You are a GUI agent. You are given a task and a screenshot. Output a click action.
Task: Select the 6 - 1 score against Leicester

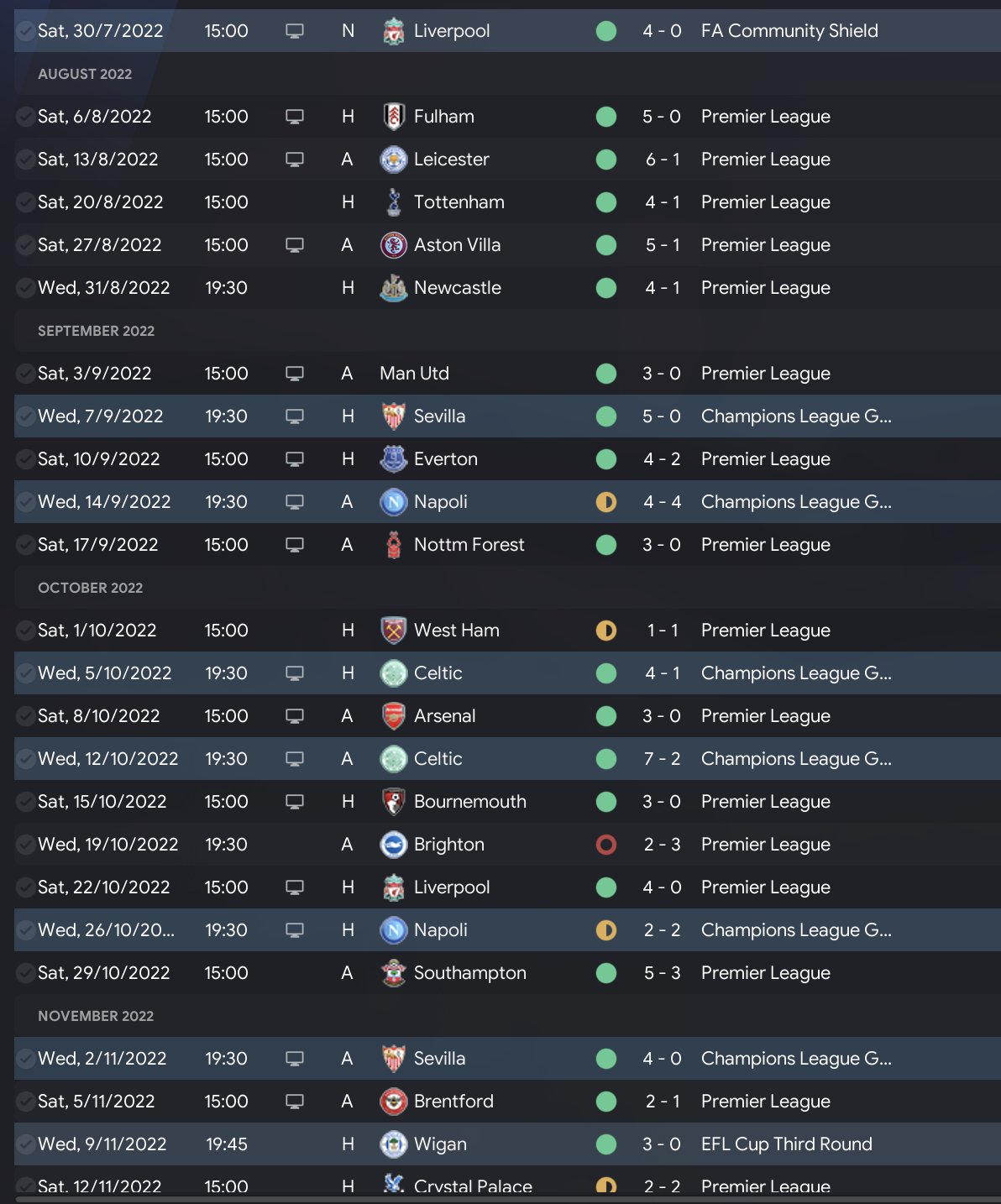pyautogui.click(x=662, y=160)
